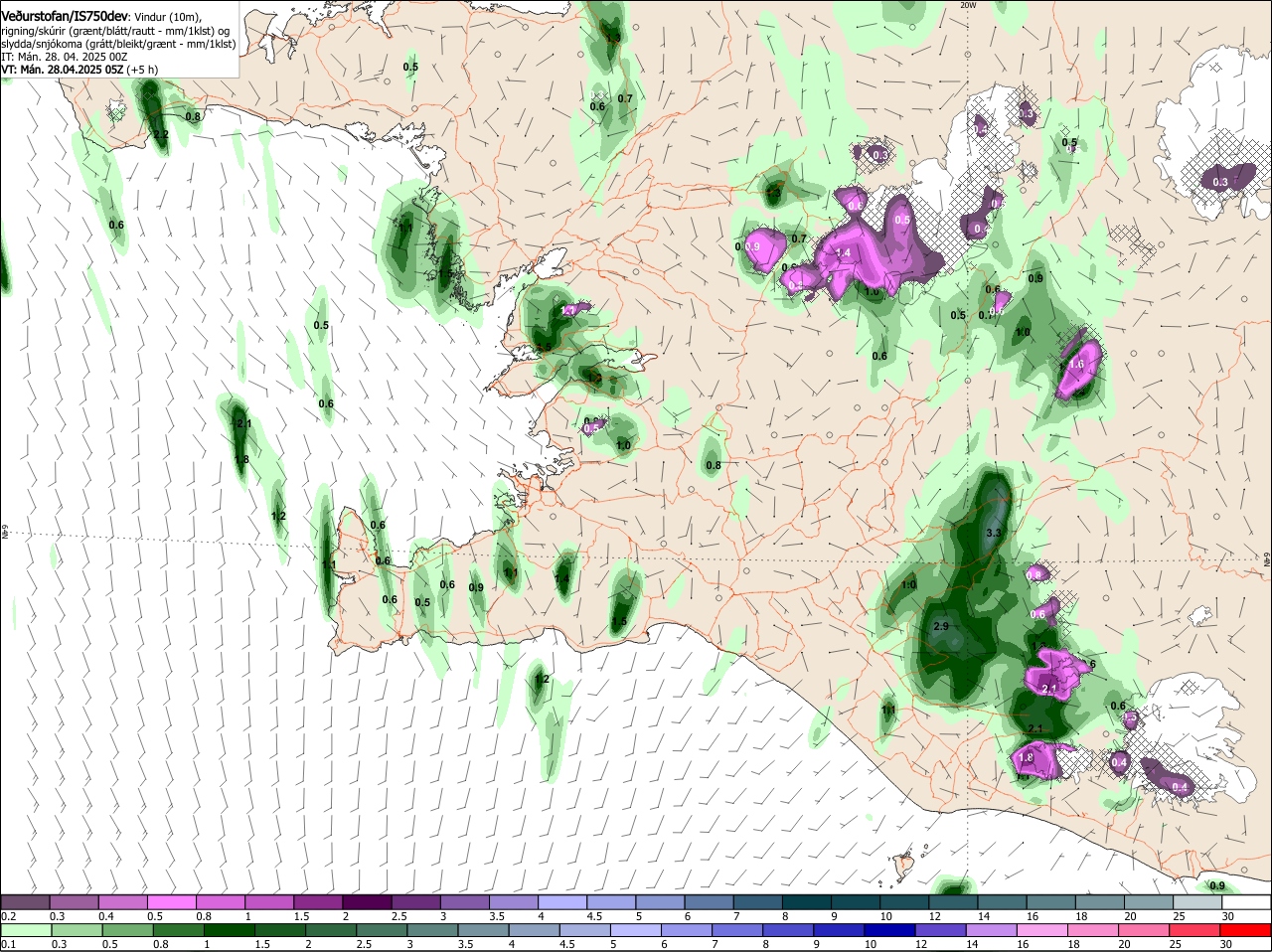
Task: Pick snow legend swatch between 9 and 10
Action: click(x=856, y=901)
